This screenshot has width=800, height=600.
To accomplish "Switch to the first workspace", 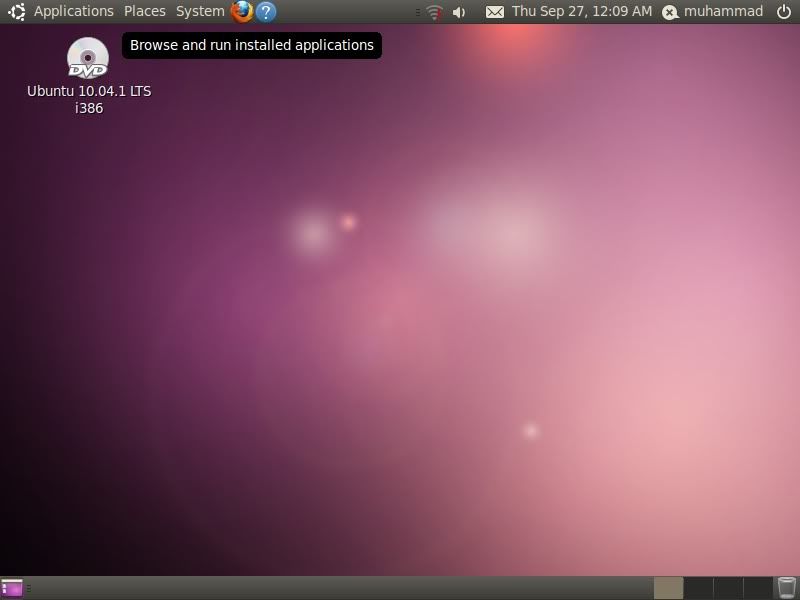I will click(x=668, y=588).
